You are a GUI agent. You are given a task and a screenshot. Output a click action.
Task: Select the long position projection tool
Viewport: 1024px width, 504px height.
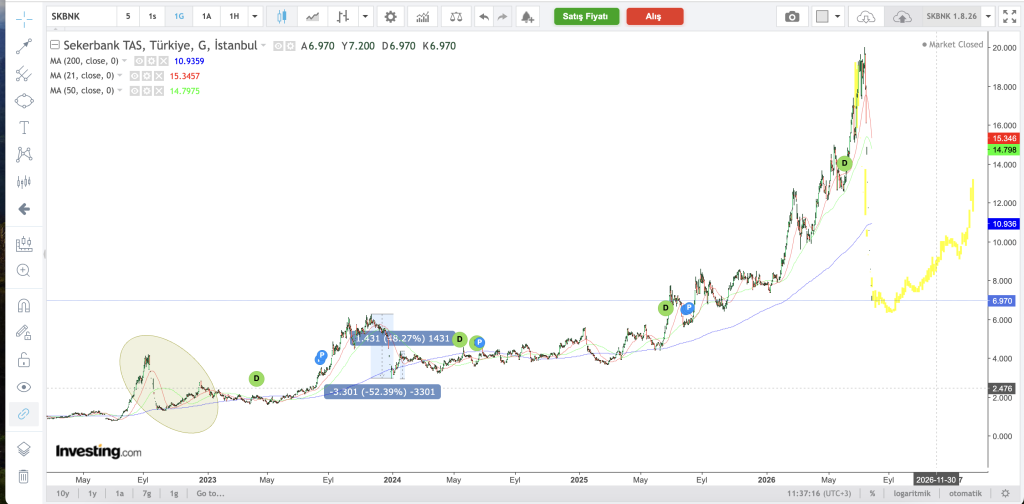tap(24, 181)
